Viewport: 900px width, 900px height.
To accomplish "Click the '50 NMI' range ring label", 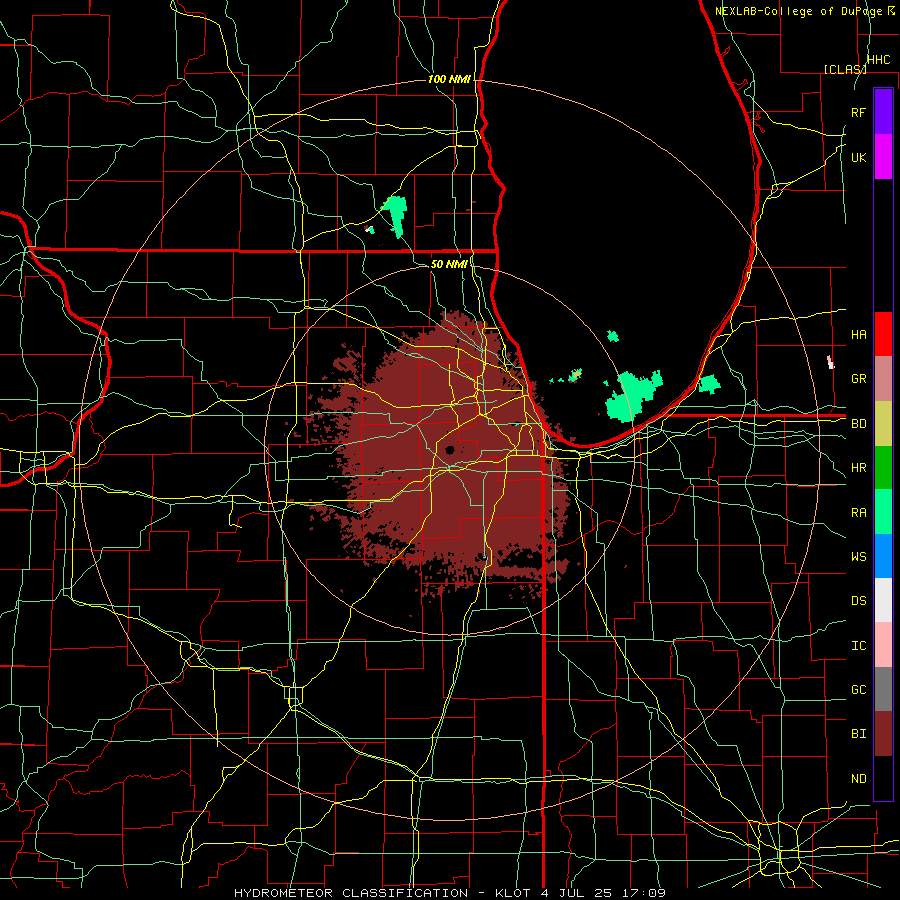I will click(x=449, y=264).
